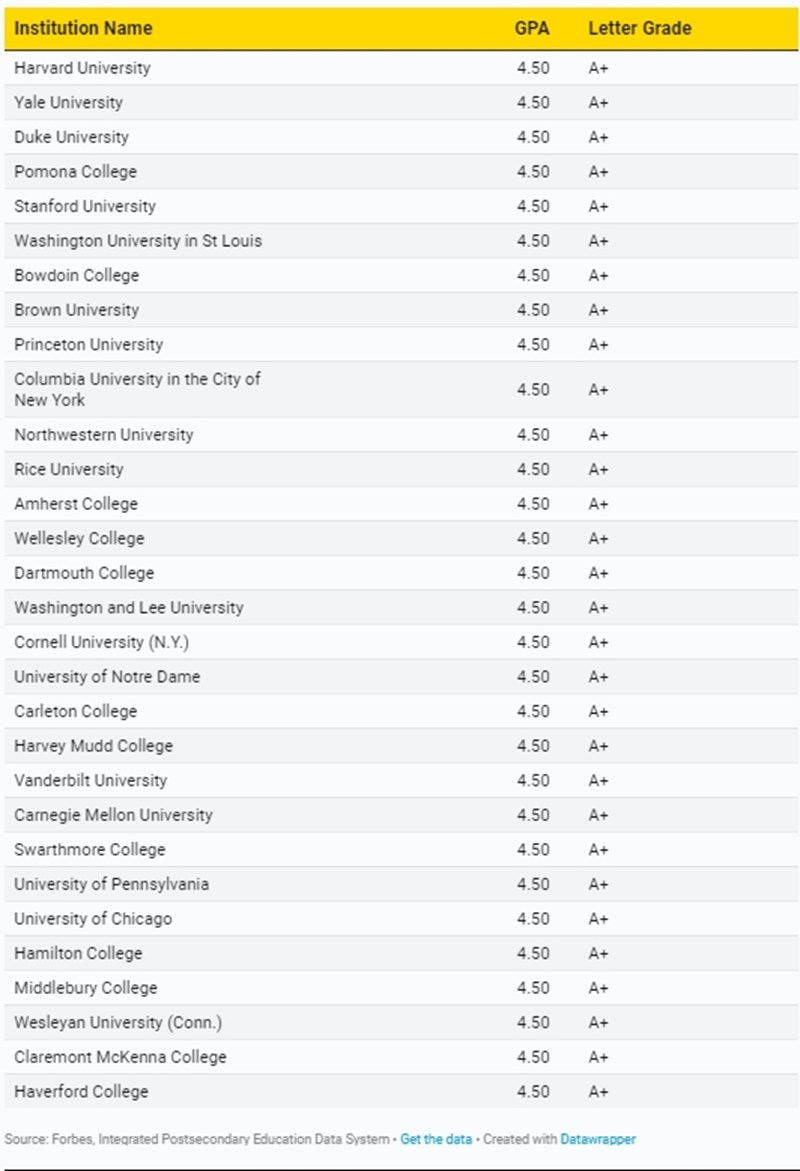Select the Haverford College row
This screenshot has width=800, height=1171.
(x=81, y=1091)
